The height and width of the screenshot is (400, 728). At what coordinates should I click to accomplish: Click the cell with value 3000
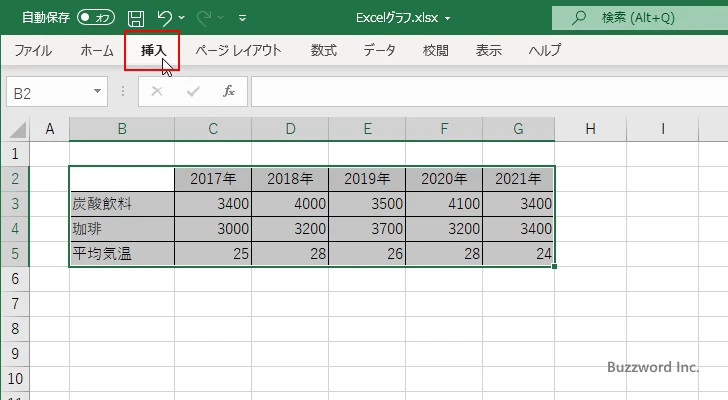(213, 229)
